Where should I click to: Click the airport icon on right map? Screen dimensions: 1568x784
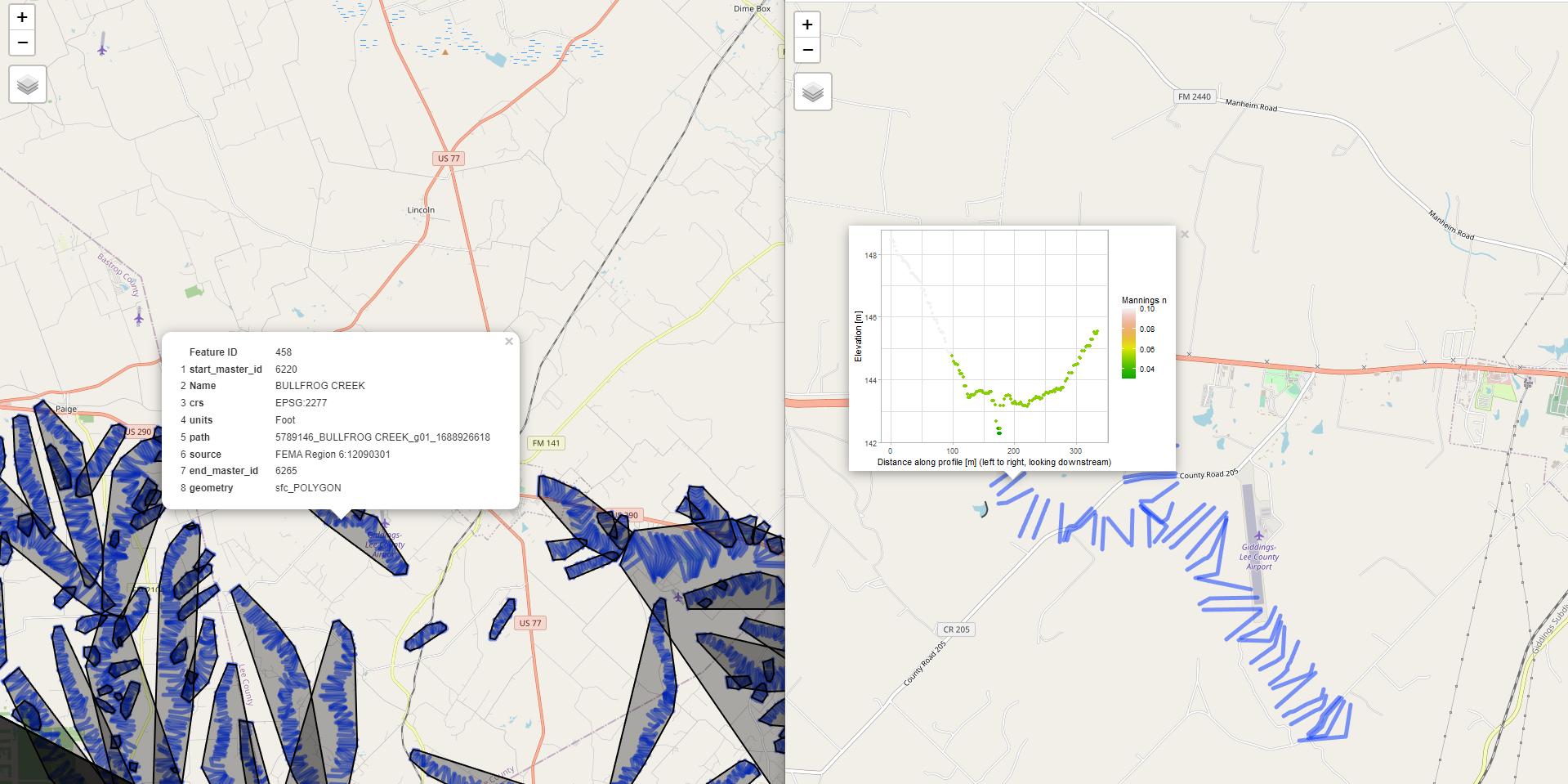[1258, 536]
